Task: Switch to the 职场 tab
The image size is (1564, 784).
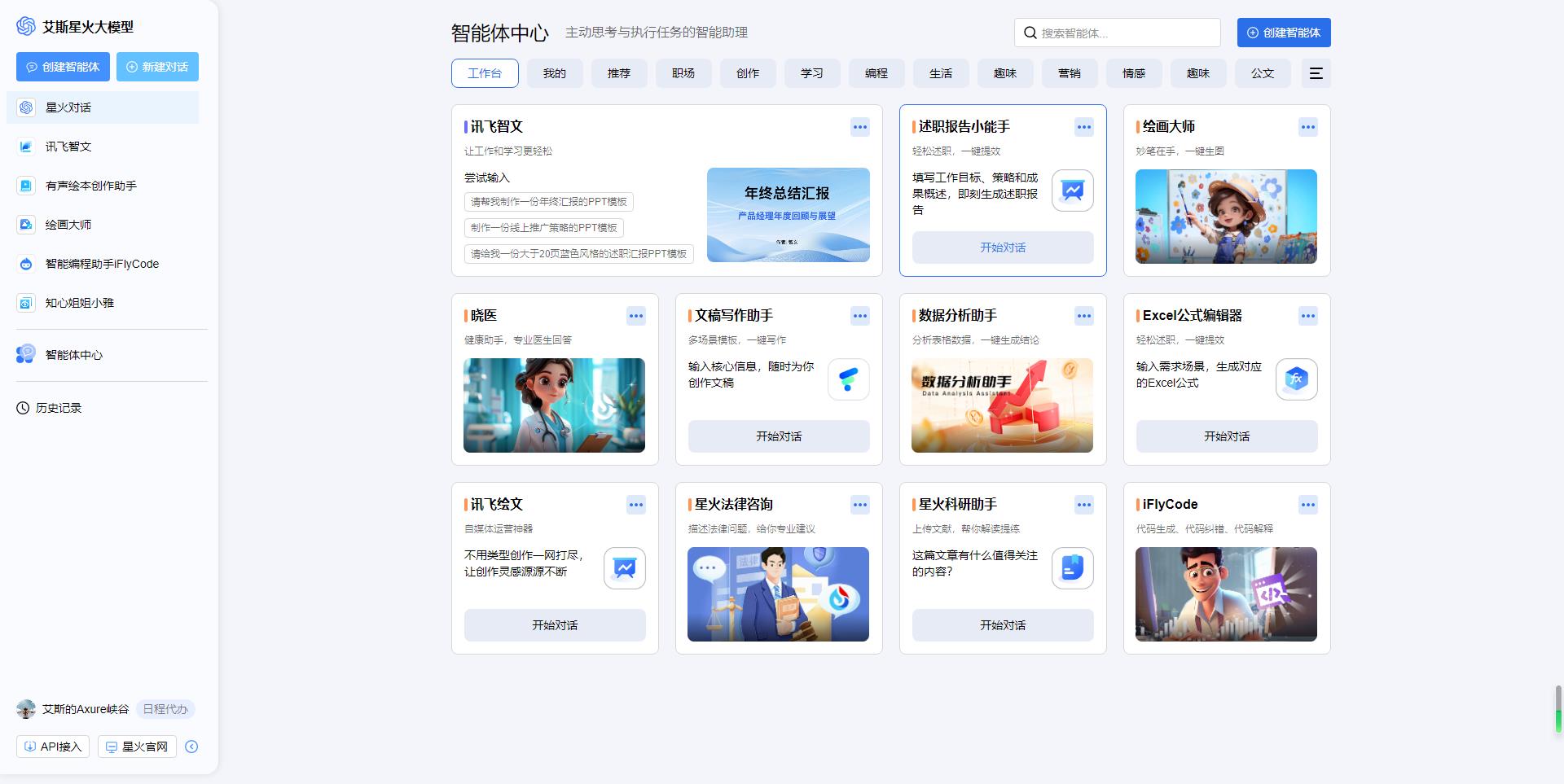Action: (x=683, y=73)
